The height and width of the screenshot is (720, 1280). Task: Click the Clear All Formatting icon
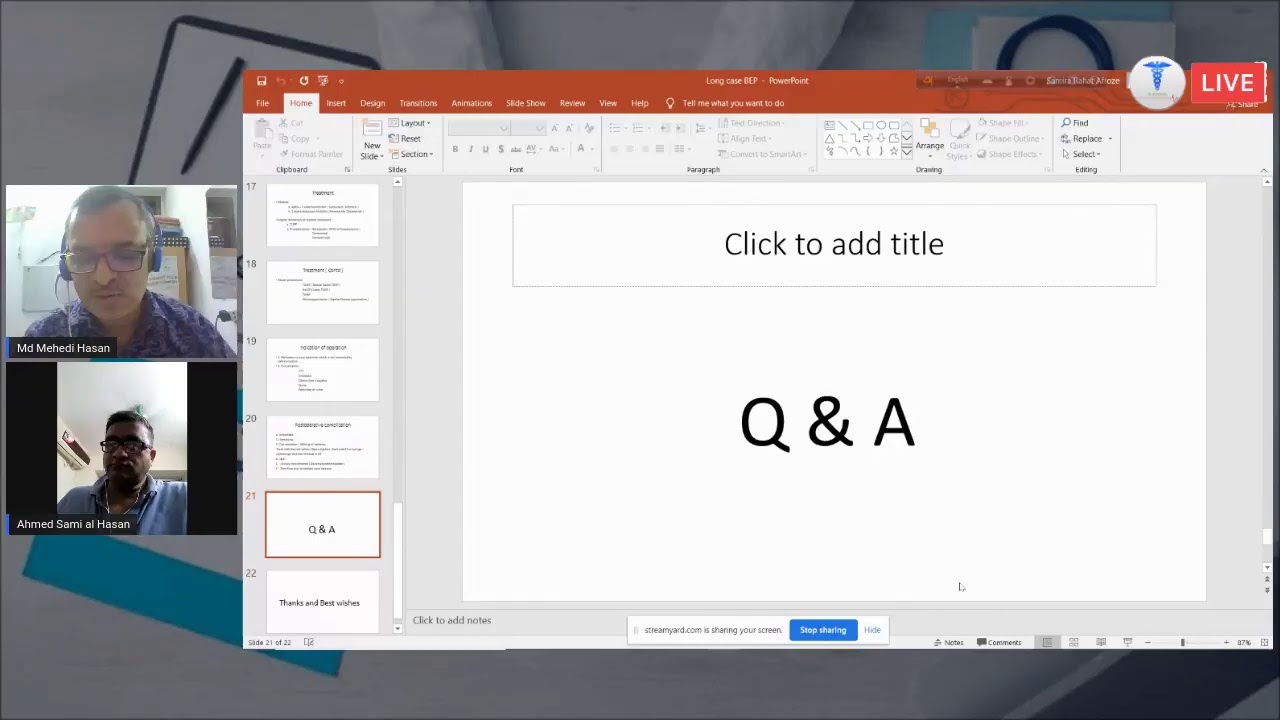(589, 128)
